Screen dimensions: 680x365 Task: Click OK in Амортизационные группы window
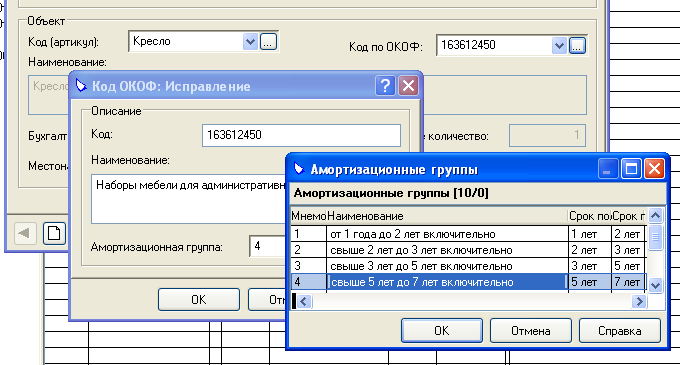point(441,331)
